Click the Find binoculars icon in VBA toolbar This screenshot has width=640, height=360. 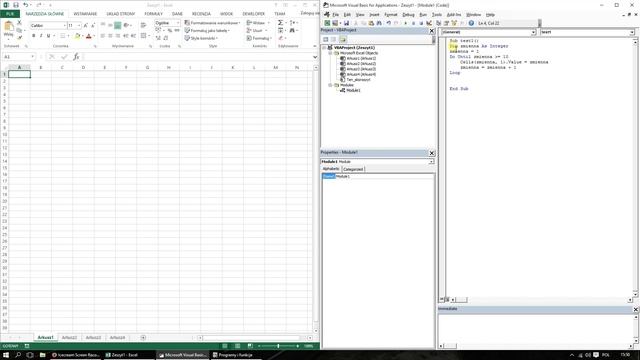[379, 23]
